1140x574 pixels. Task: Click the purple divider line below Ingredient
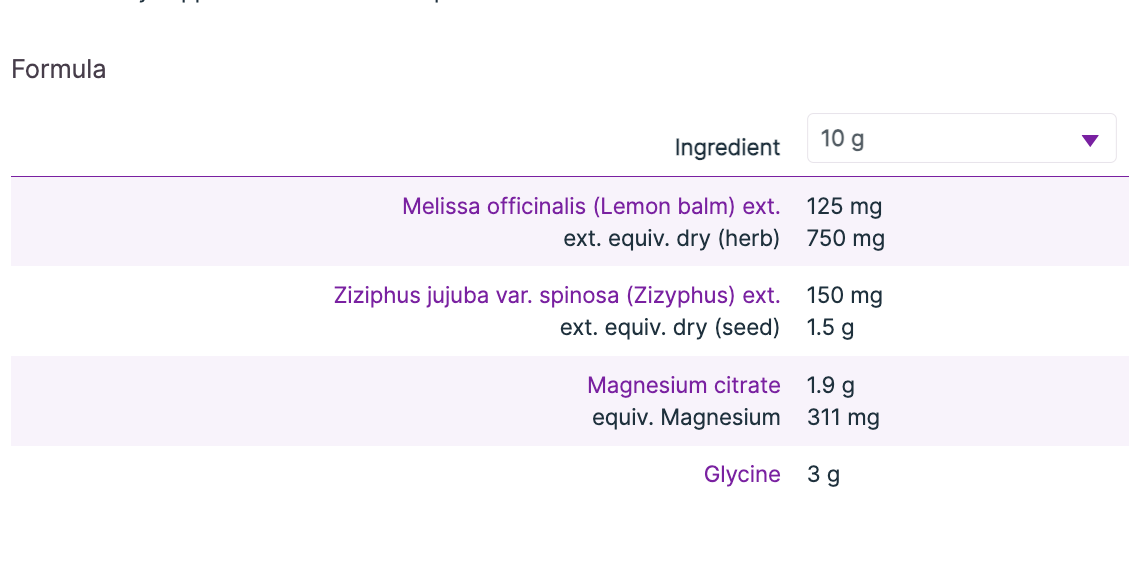pos(570,177)
